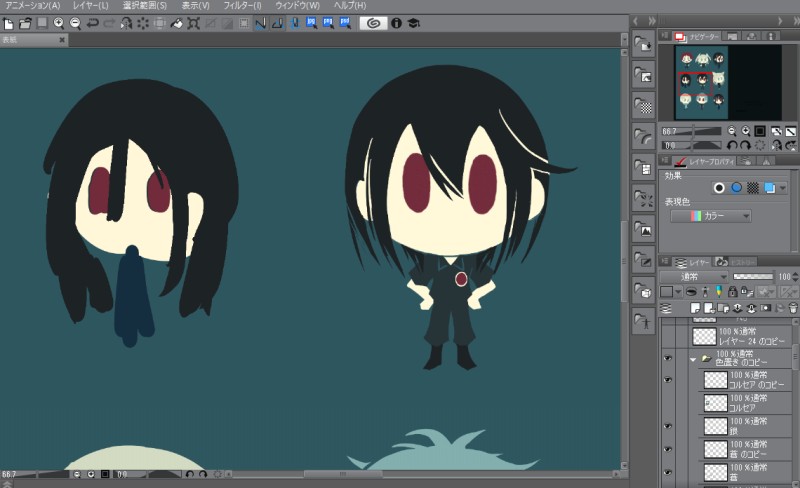Close the 表紙 canvas tab
This screenshot has height=488, width=800.
pyautogui.click(x=62, y=40)
